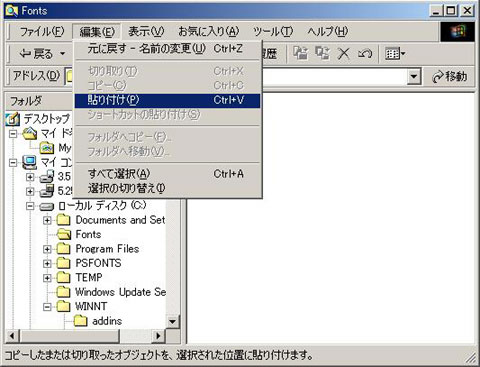Select the addins label in tree
The height and width of the screenshot is (367, 480).
(x=107, y=321)
